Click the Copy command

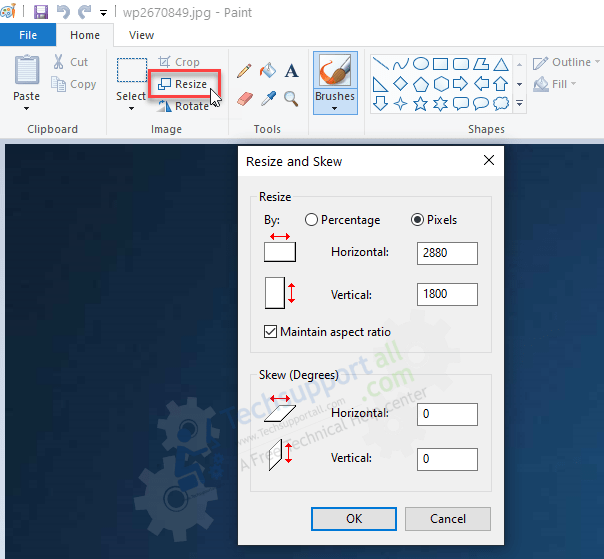click(74, 84)
